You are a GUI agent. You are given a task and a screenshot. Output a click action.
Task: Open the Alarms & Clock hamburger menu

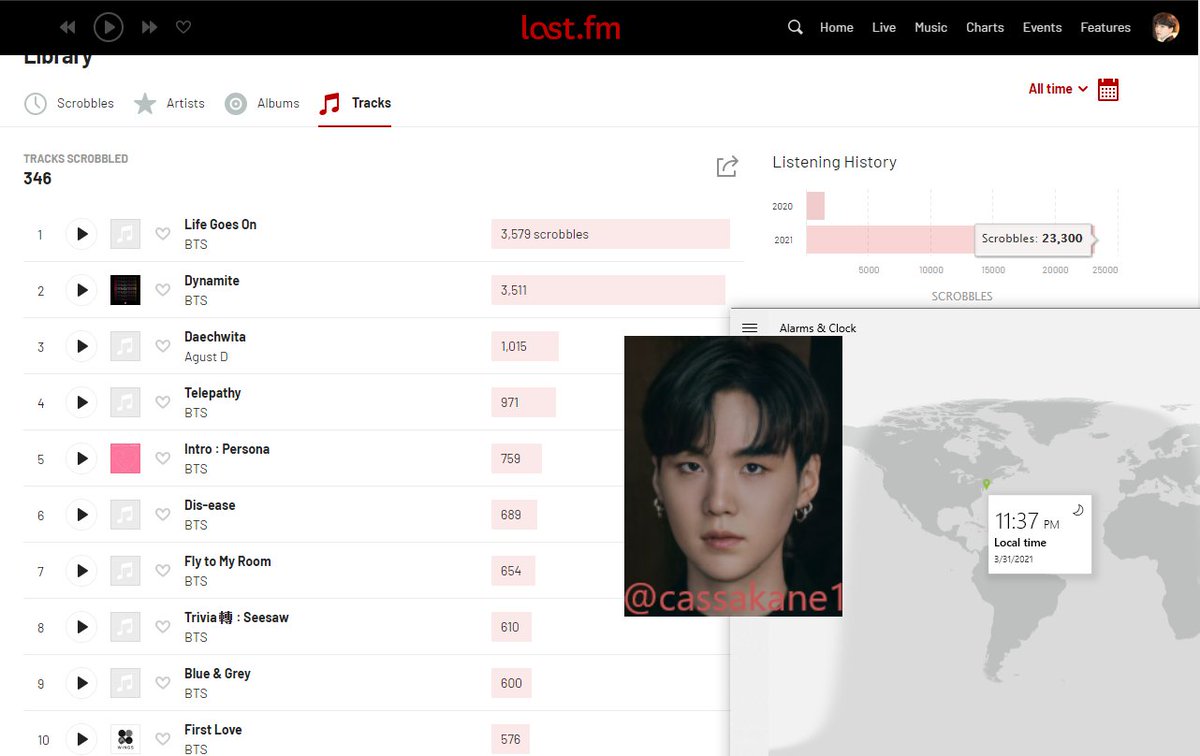coord(749,328)
